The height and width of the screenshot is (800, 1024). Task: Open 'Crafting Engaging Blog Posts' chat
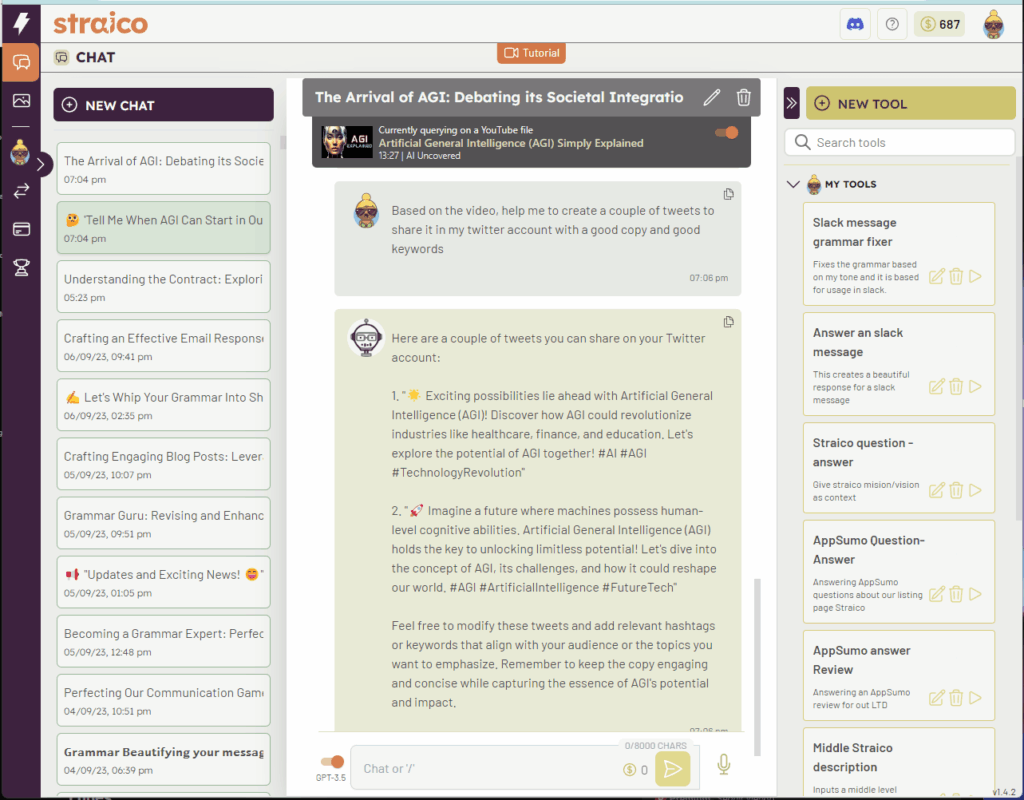pos(163,464)
